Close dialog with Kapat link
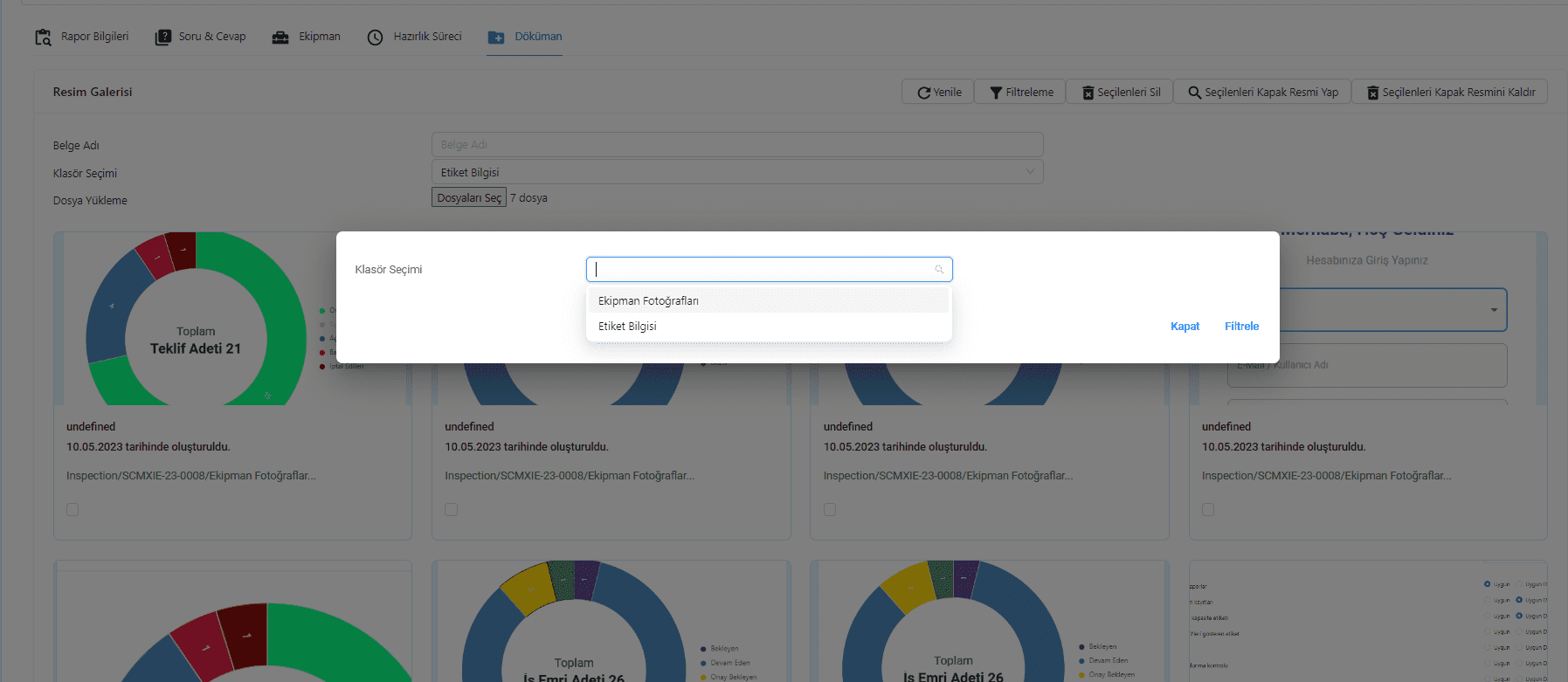Image resolution: width=1568 pixels, height=682 pixels. coord(1185,326)
